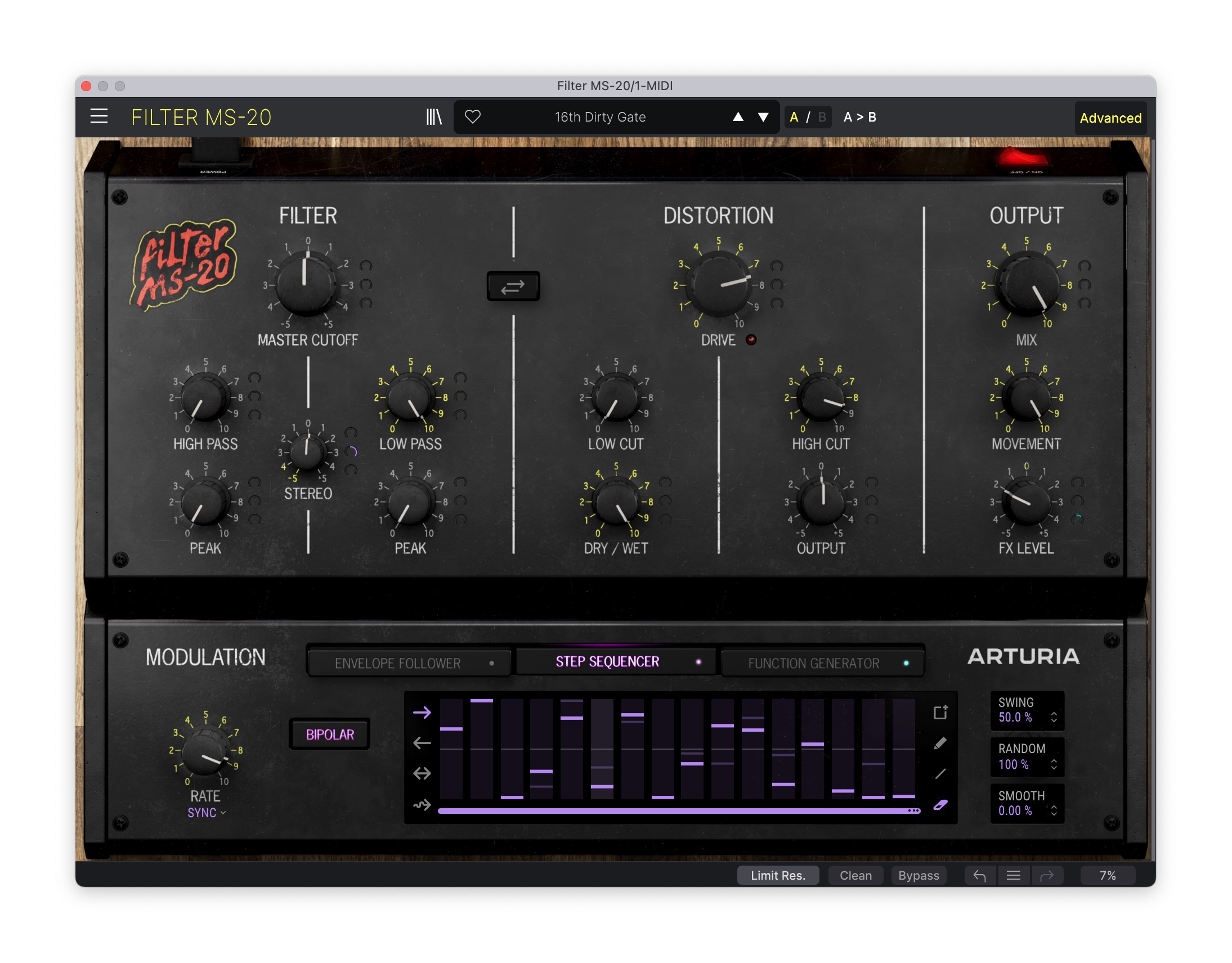Open the Advanced panel
This screenshot has width=1232, height=963.
1110,117
